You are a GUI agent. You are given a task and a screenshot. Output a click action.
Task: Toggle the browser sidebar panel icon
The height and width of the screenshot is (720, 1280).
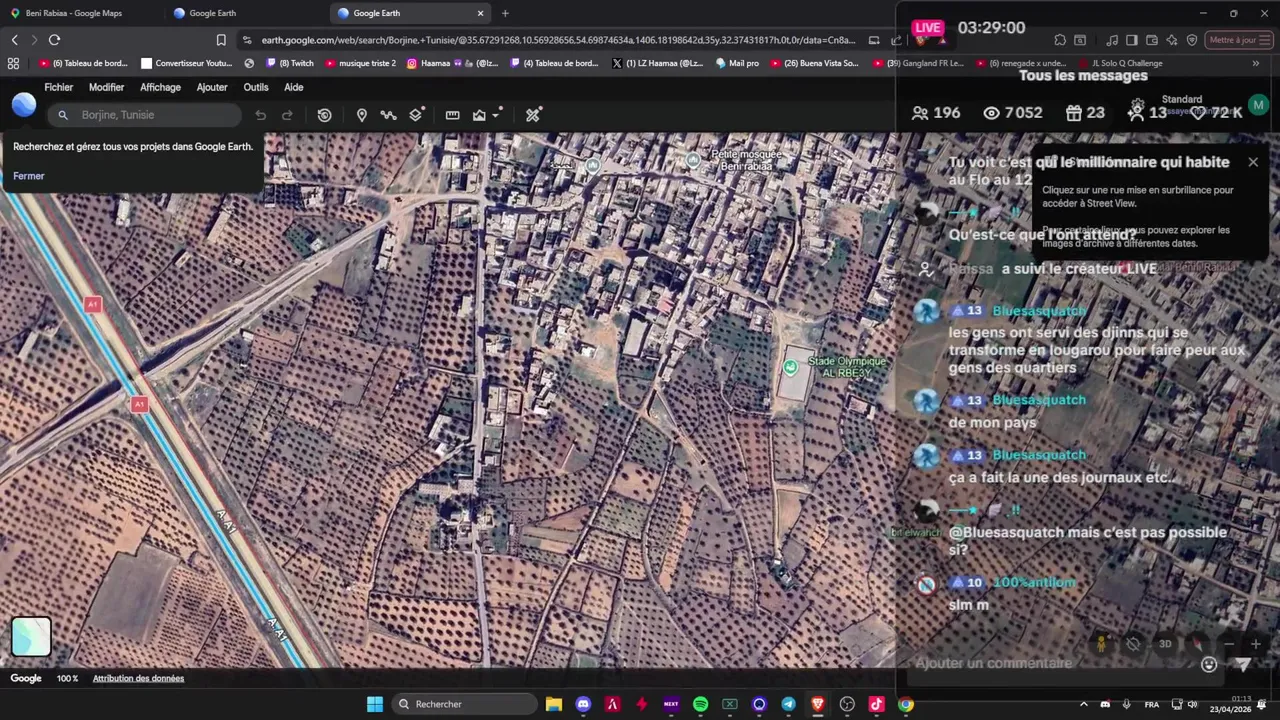1132,40
